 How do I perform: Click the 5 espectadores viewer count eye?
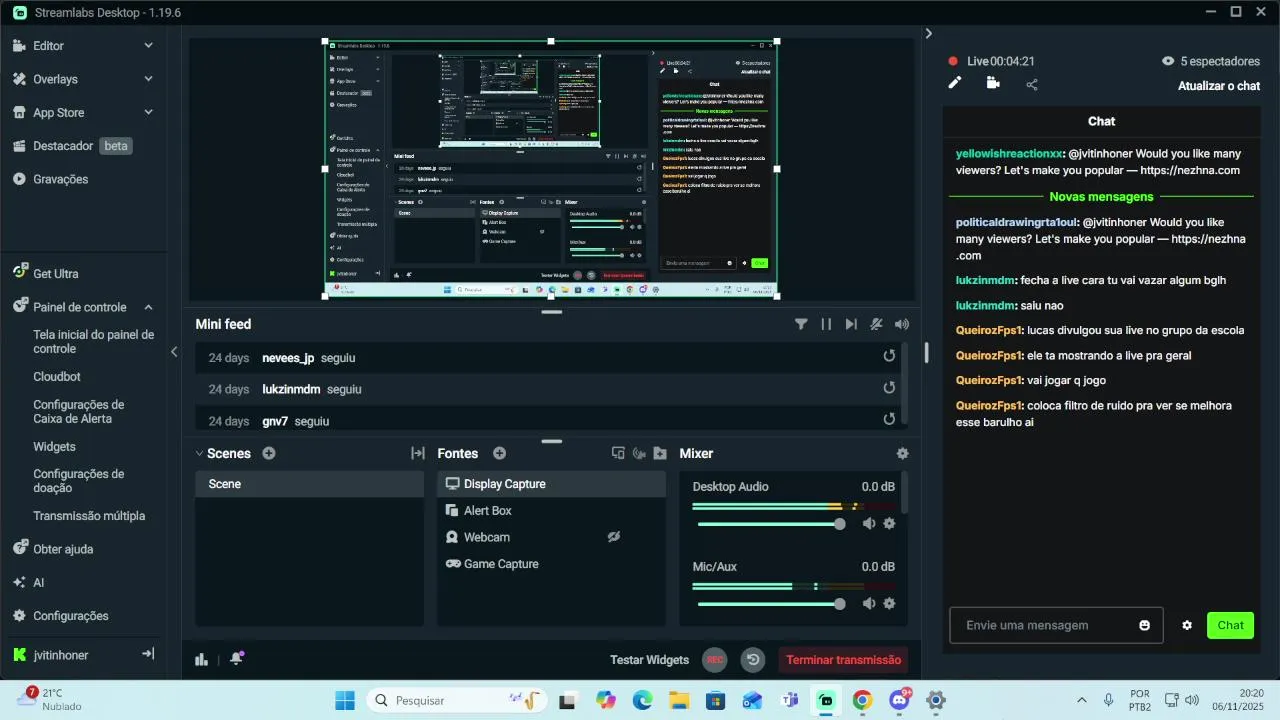[1168, 61]
